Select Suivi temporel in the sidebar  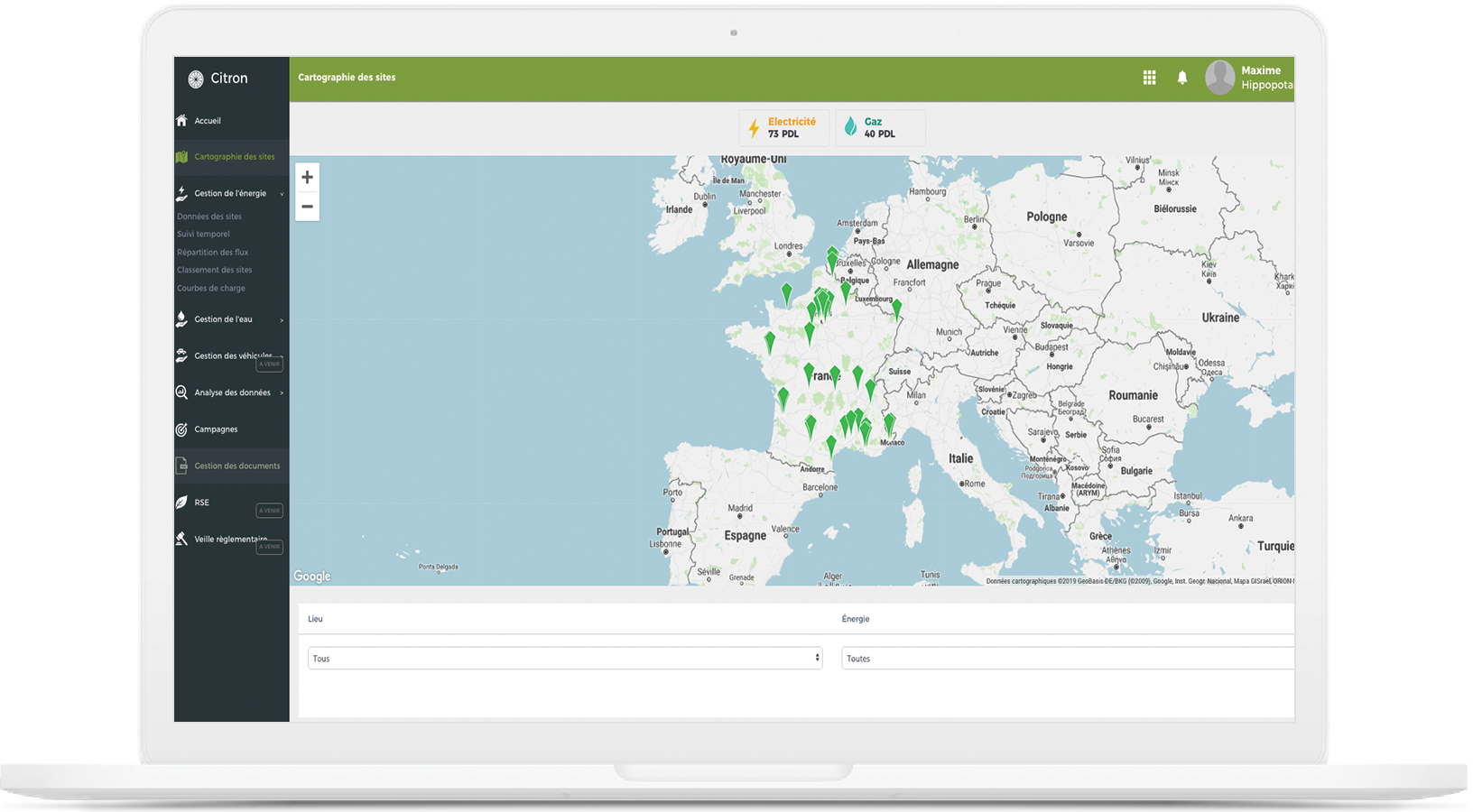point(204,234)
